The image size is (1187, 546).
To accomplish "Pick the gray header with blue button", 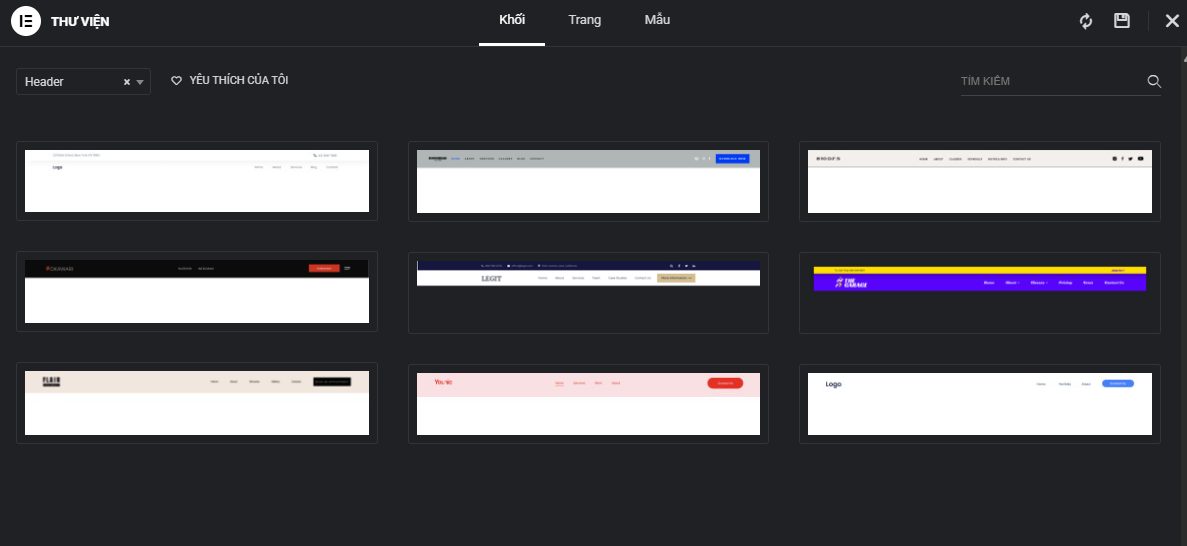I will pyautogui.click(x=588, y=180).
